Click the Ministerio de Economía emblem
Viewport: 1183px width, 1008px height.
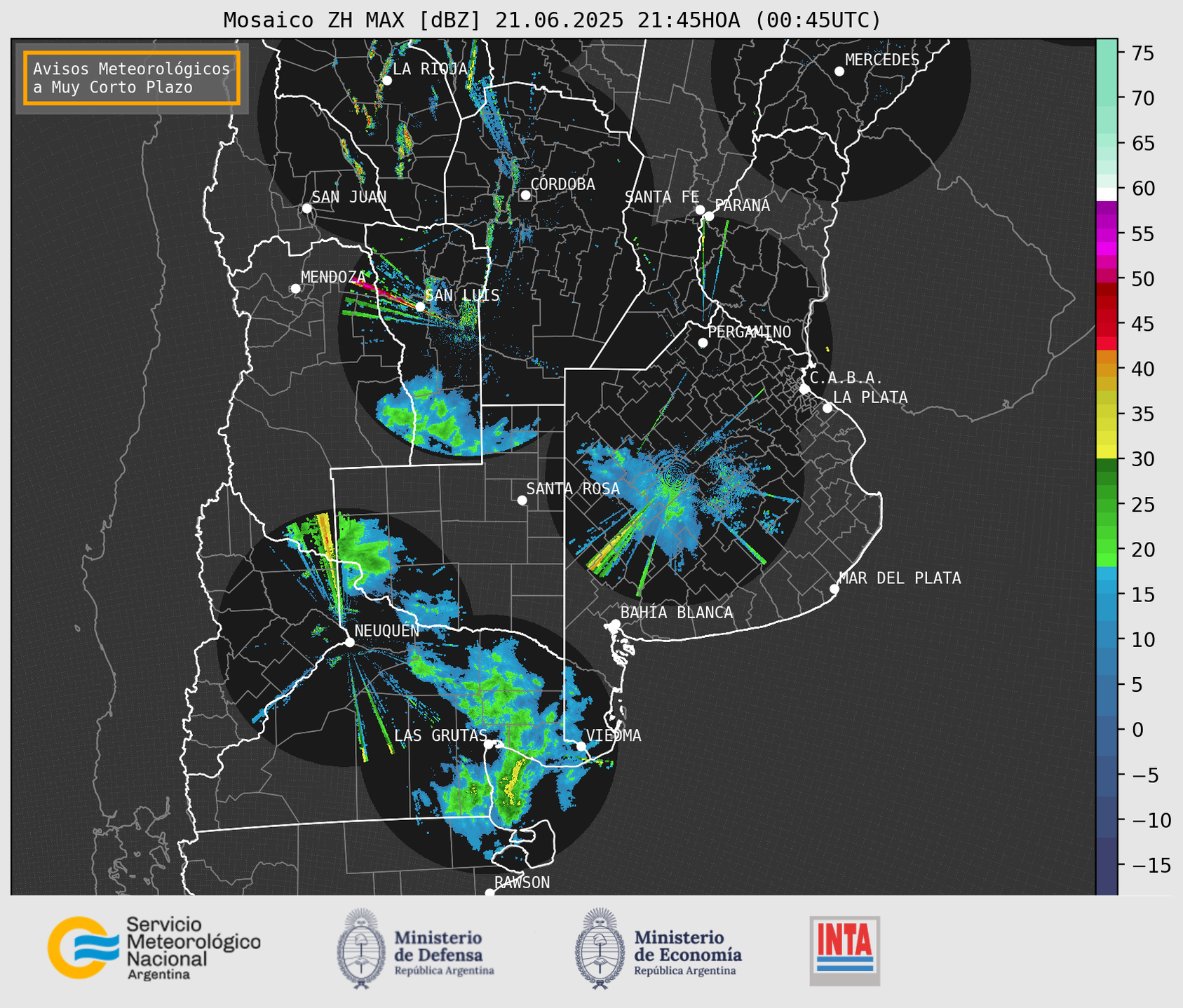click(x=600, y=948)
